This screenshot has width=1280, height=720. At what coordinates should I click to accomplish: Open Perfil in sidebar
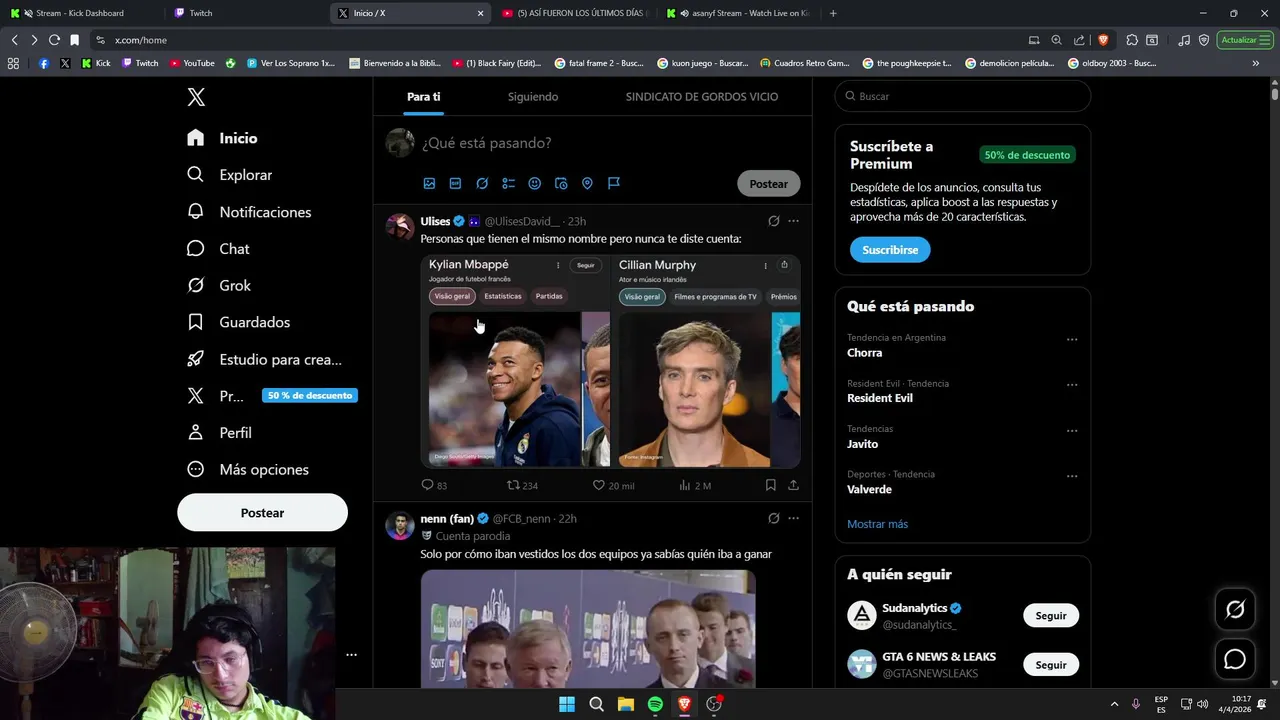click(219, 433)
